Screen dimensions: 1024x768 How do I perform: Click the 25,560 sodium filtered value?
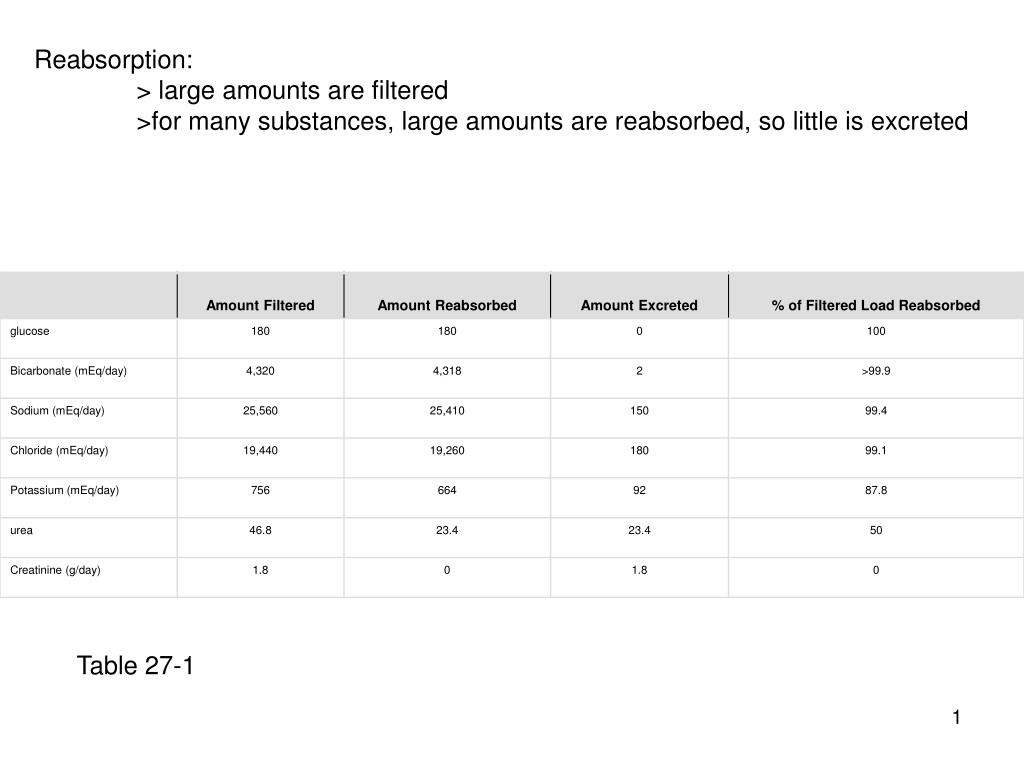pyautogui.click(x=260, y=411)
